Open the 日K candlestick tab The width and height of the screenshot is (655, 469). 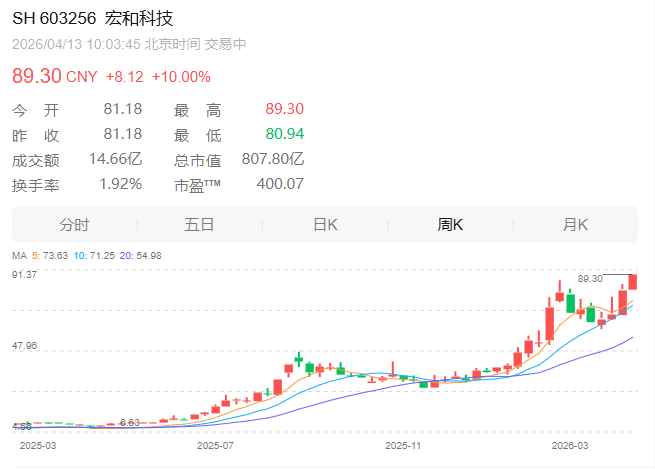tap(325, 225)
